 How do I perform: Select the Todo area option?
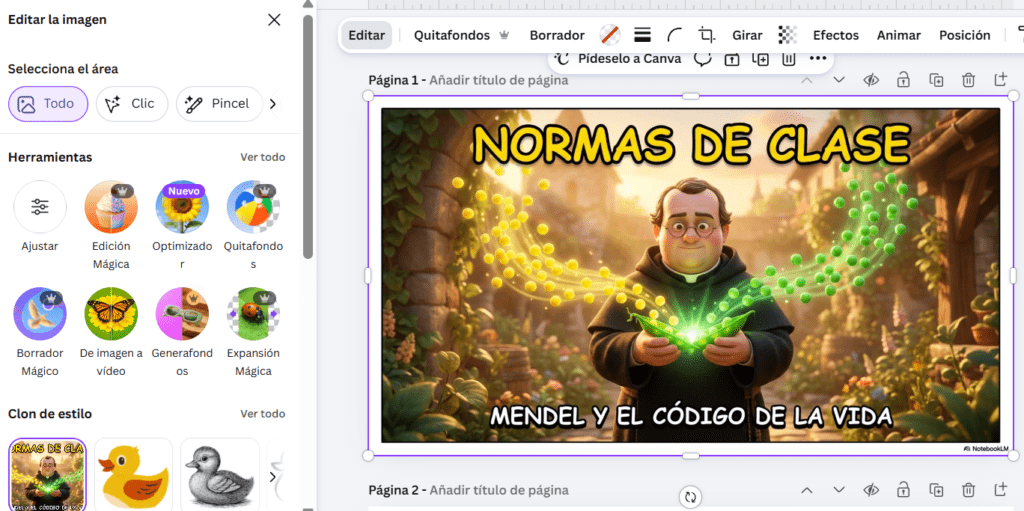(x=48, y=104)
